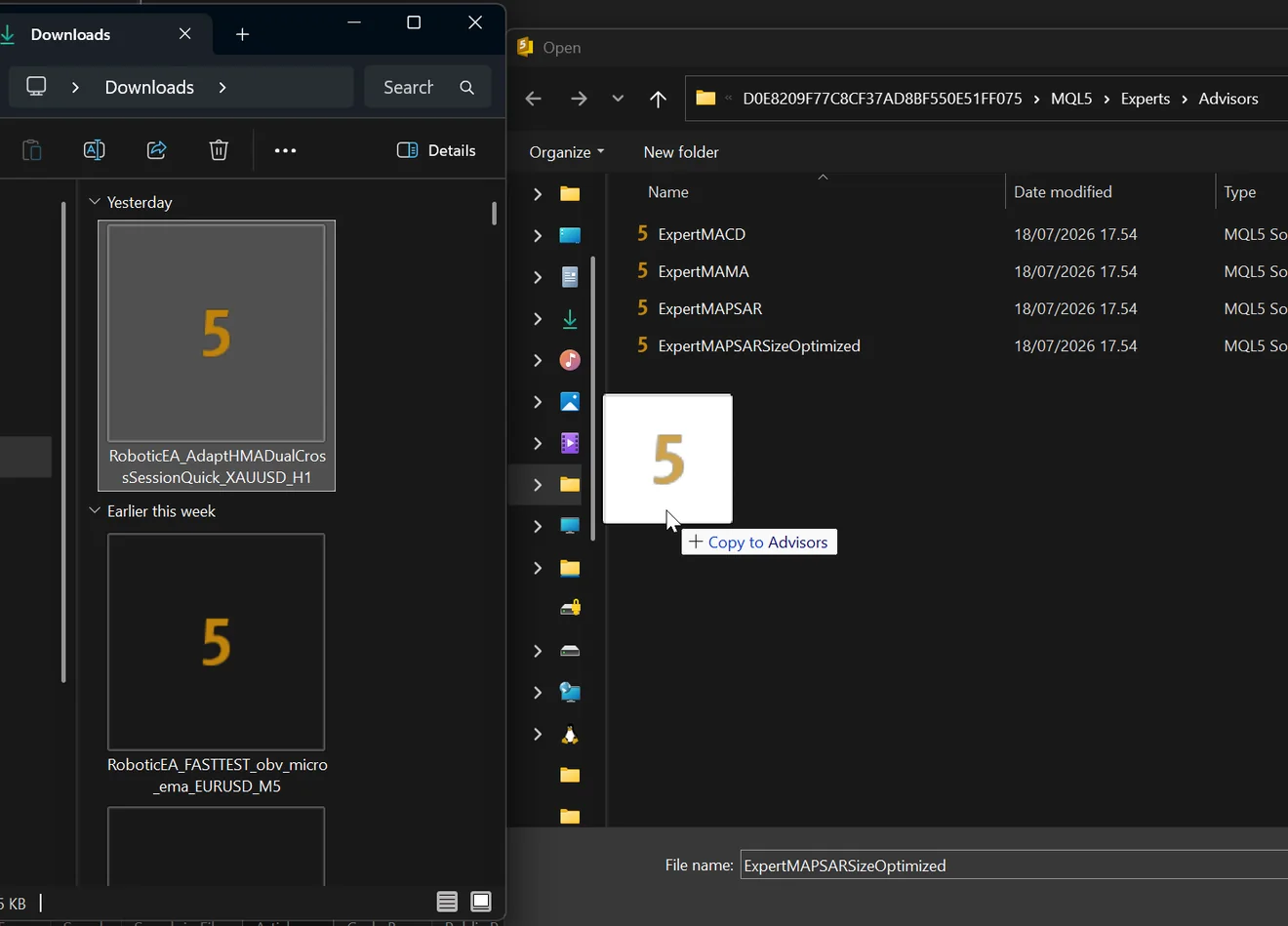Click the Rename icon in Downloads toolbar
This screenshot has height=926, width=1288.
coord(95,150)
